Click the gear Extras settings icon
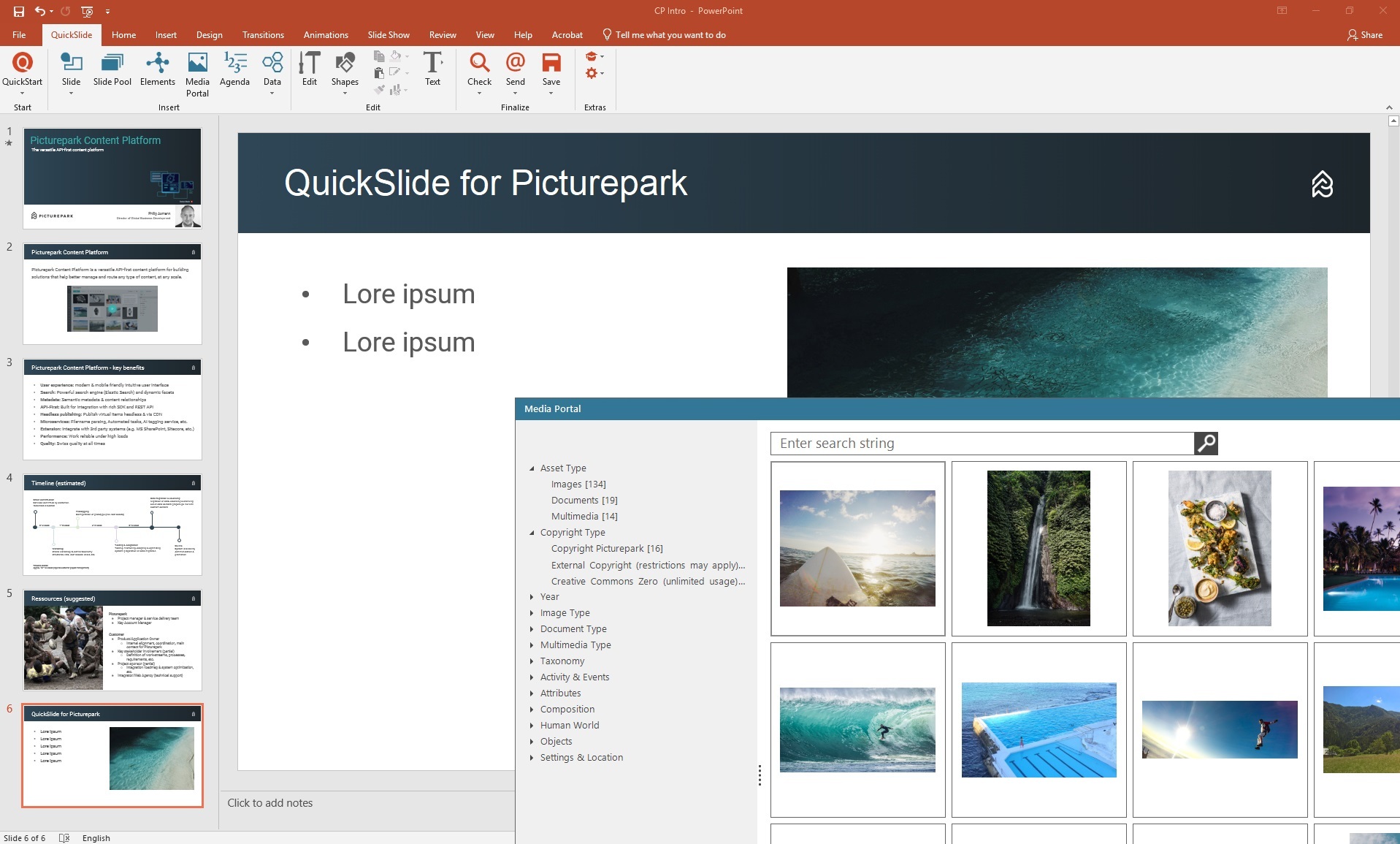1400x844 pixels. [592, 73]
